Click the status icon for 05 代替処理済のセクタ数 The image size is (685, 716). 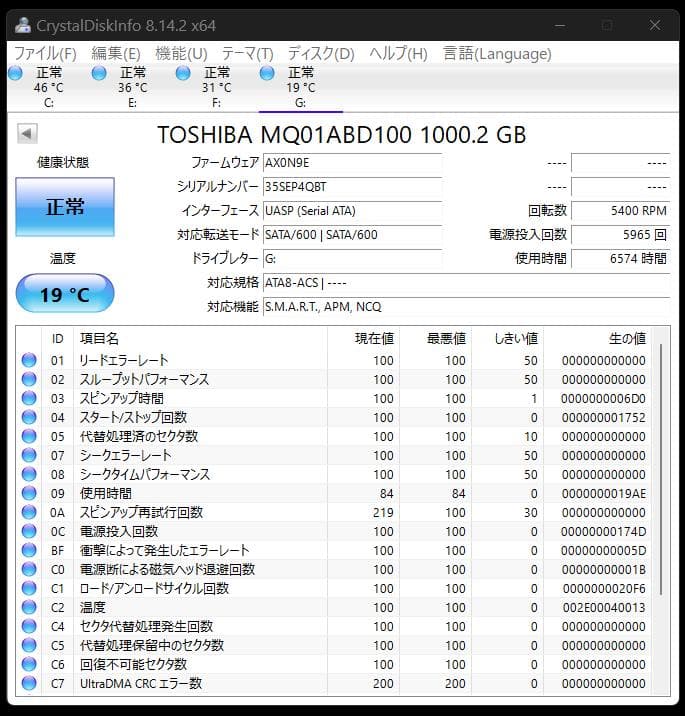click(29, 436)
